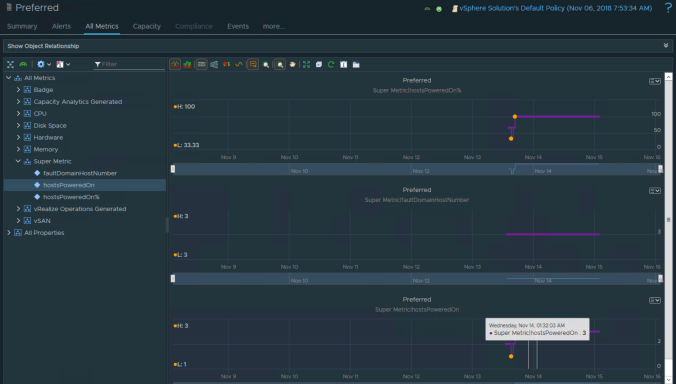Click the blue gear icon above tree
676x384 pixels.
(x=41, y=64)
